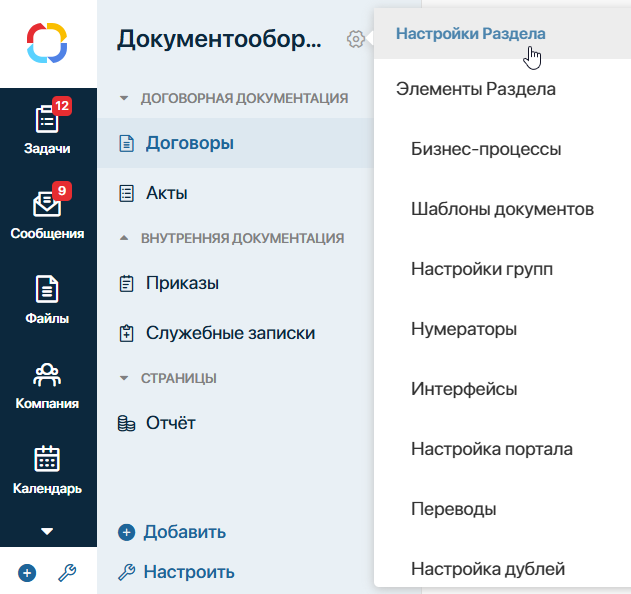This screenshot has width=631, height=594.
Task: Open the Компания people icon
Action: coord(47,375)
